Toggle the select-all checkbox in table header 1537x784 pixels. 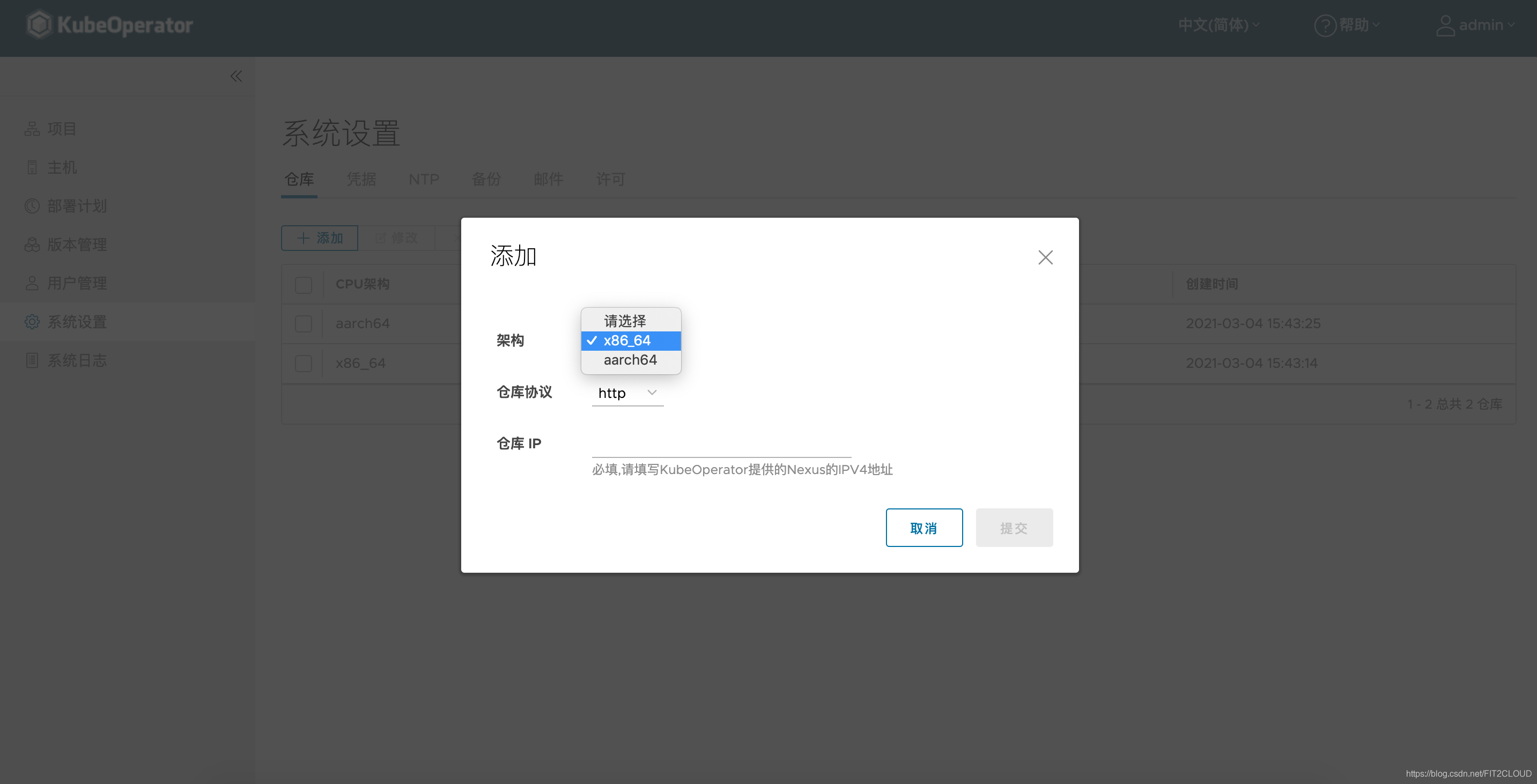point(304,285)
